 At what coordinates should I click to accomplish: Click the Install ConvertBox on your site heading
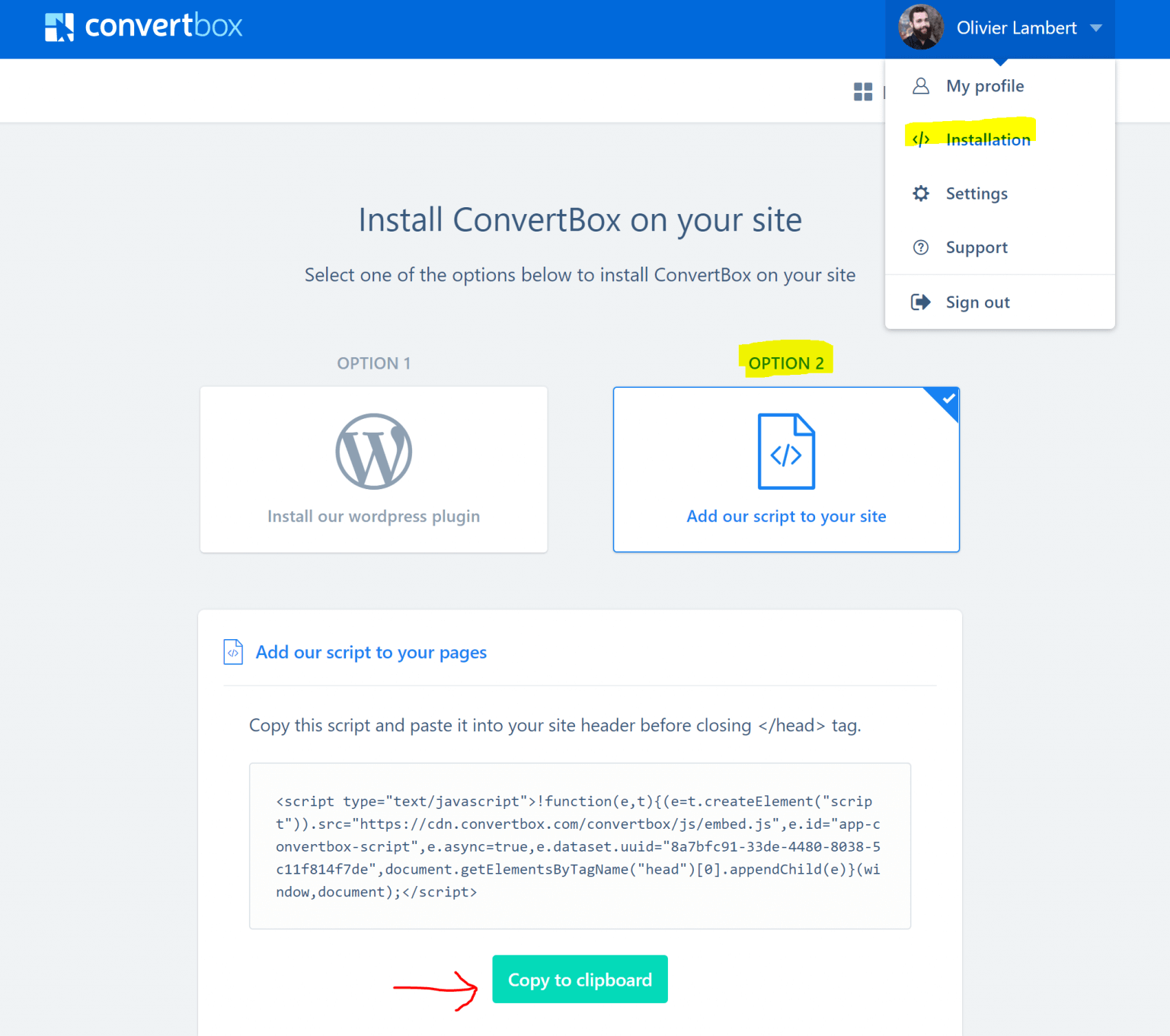pos(580,221)
